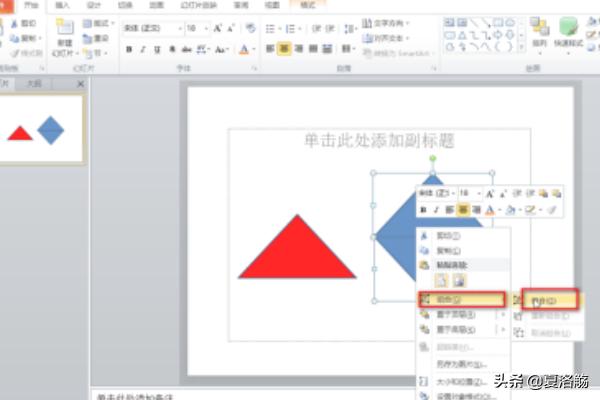The width and height of the screenshot is (600, 400).
Task: Open the Home ribbon tab
Action: [31, 5]
